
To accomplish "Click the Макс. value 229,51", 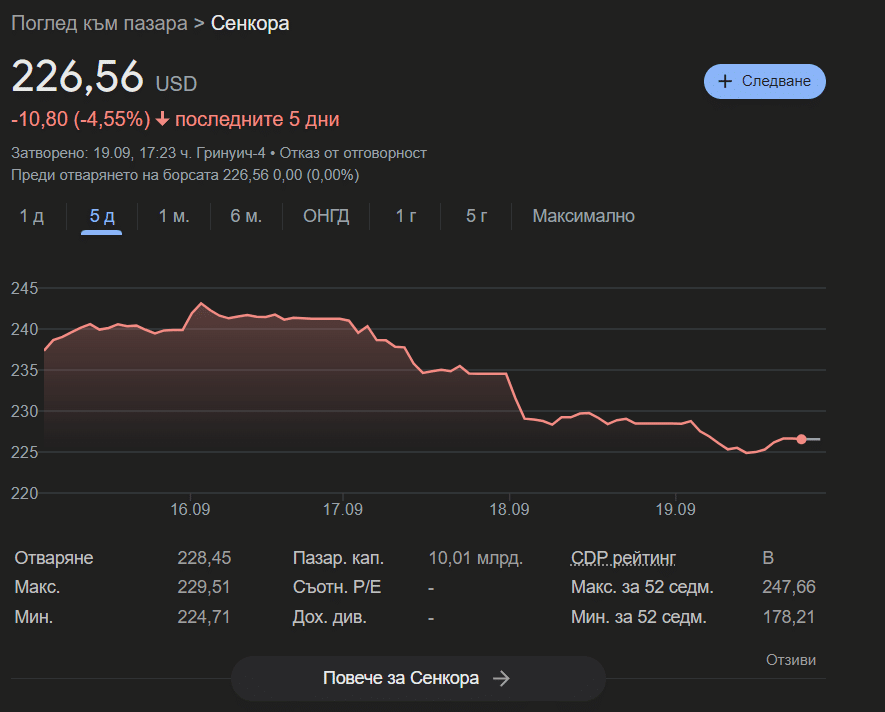I will (x=204, y=587).
